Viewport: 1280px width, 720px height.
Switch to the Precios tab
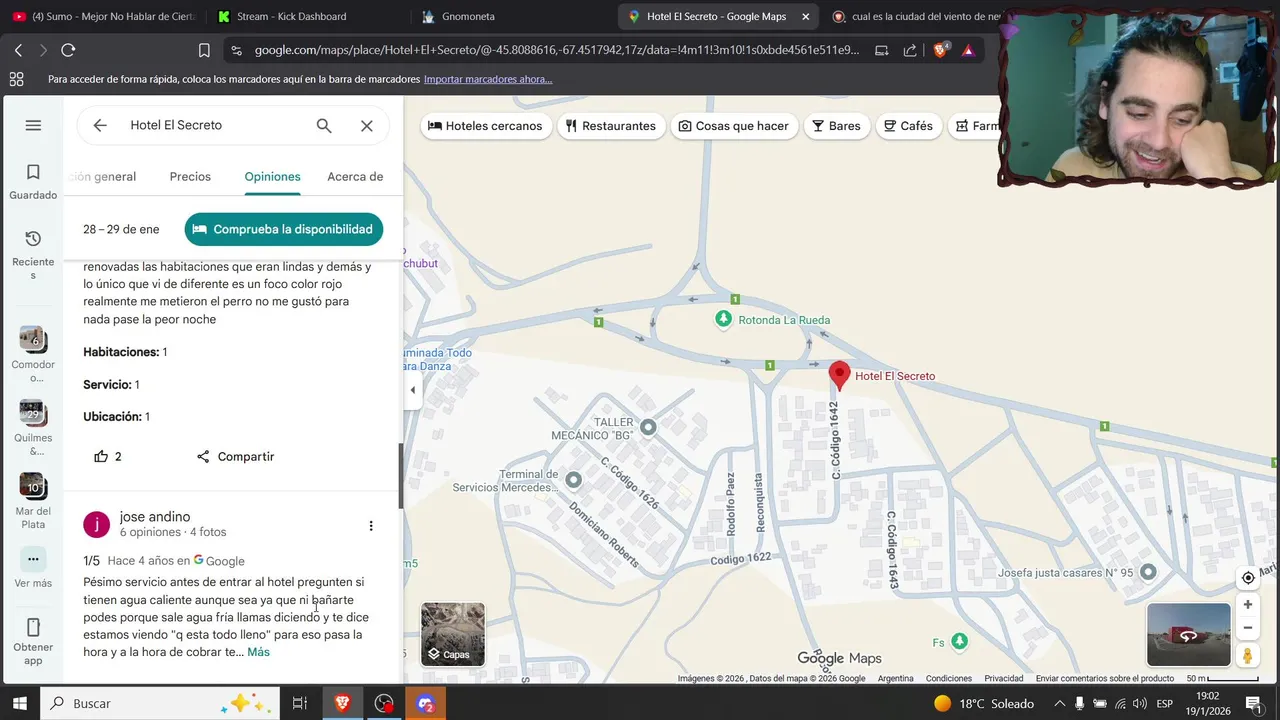(x=190, y=176)
